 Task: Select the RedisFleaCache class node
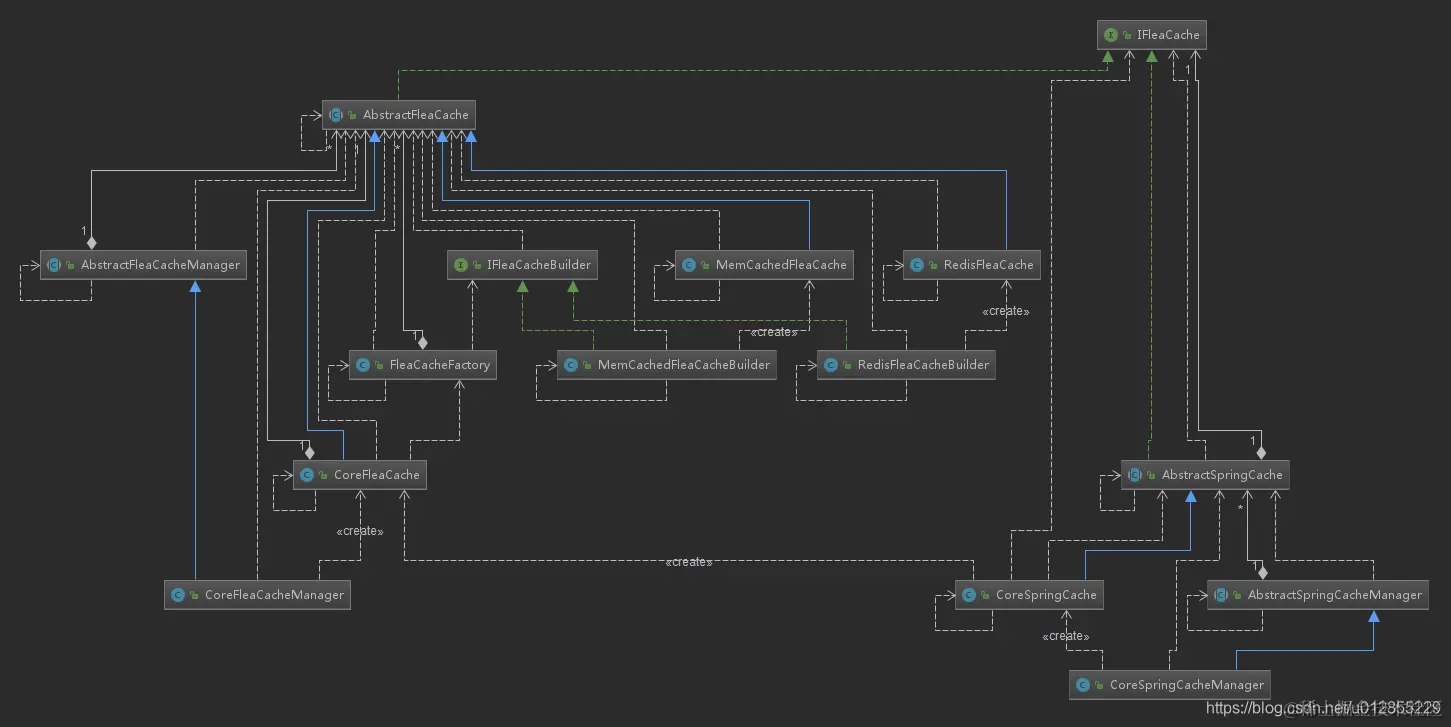click(x=972, y=265)
